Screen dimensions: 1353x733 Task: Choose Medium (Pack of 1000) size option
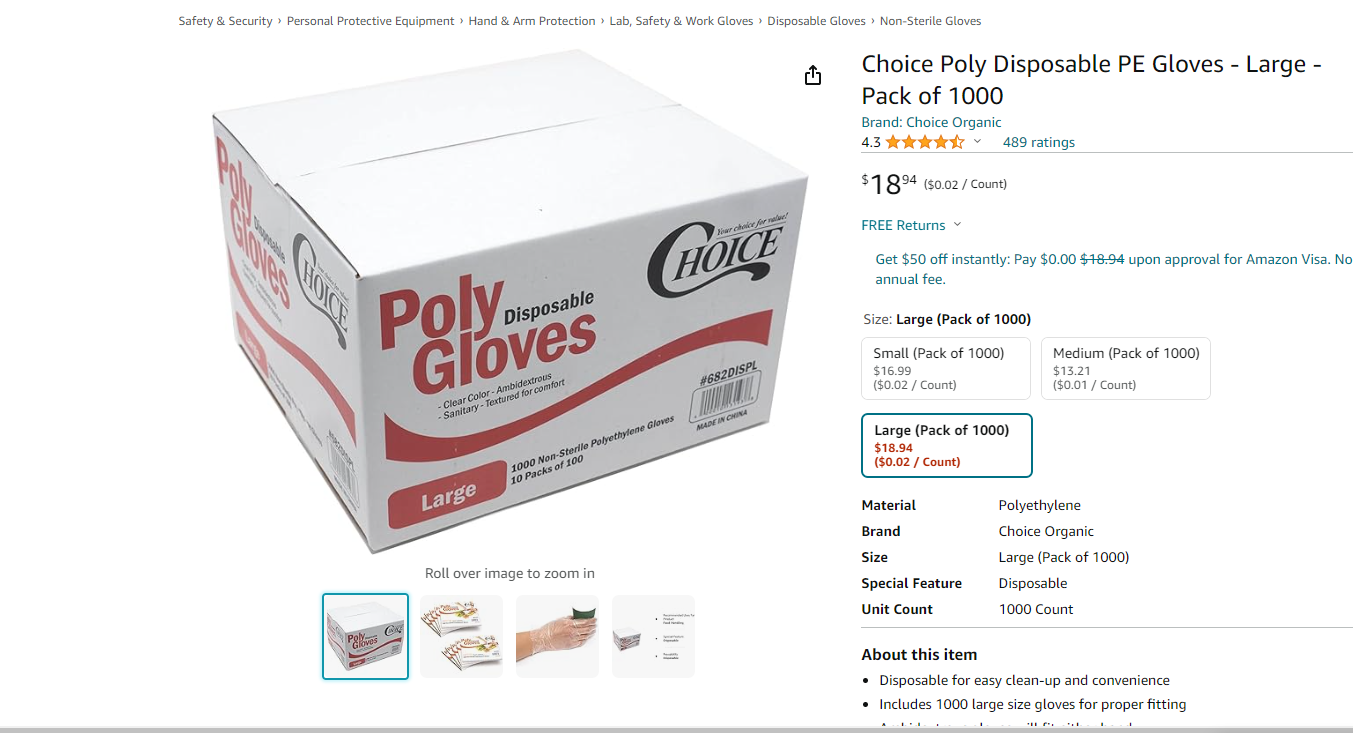pyautogui.click(x=1126, y=368)
